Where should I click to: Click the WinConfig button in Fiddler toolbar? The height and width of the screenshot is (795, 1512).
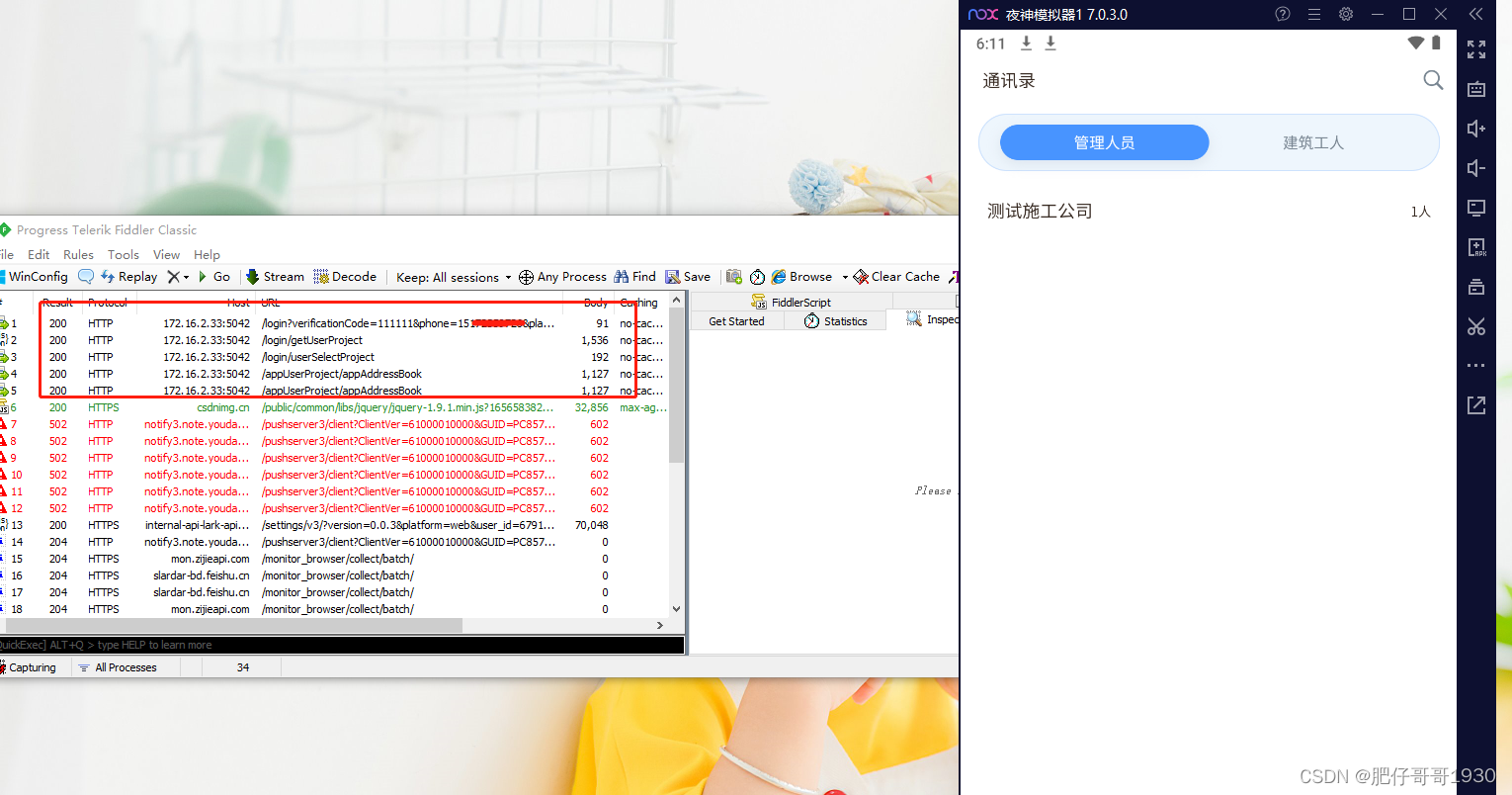click(34, 277)
